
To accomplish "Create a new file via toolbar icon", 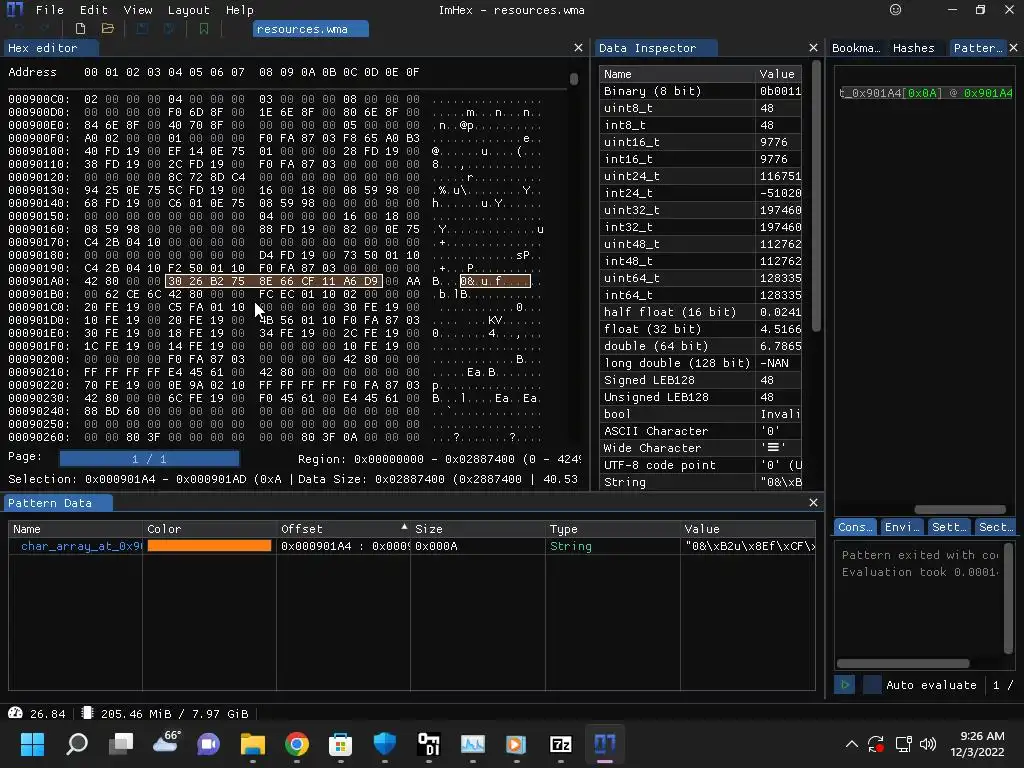I will coord(80,29).
